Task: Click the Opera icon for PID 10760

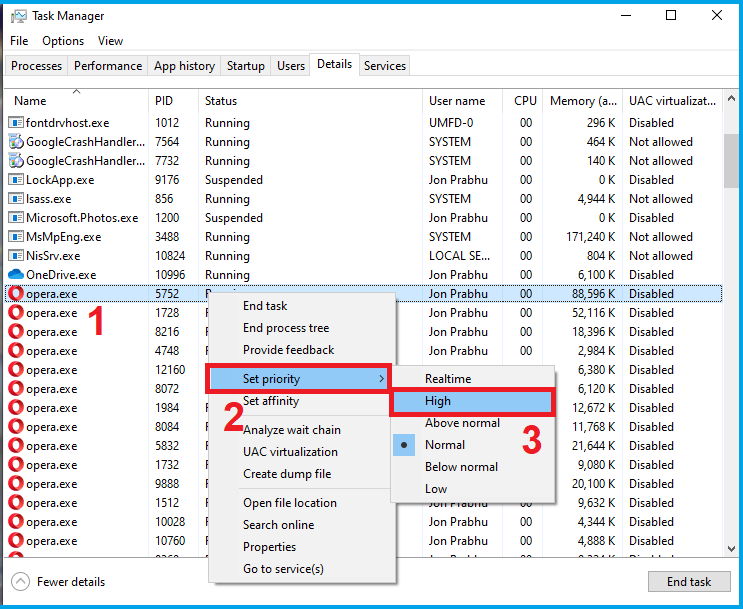Action: pyautogui.click(x=16, y=540)
